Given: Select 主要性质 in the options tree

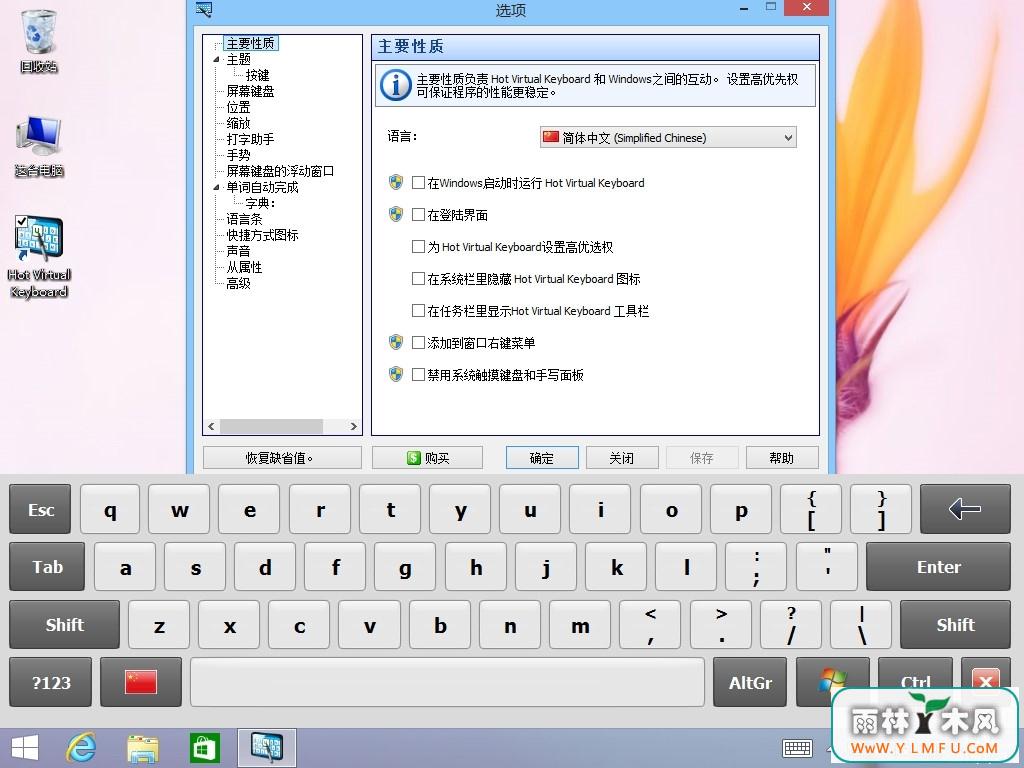Looking at the screenshot, I should tap(250, 44).
